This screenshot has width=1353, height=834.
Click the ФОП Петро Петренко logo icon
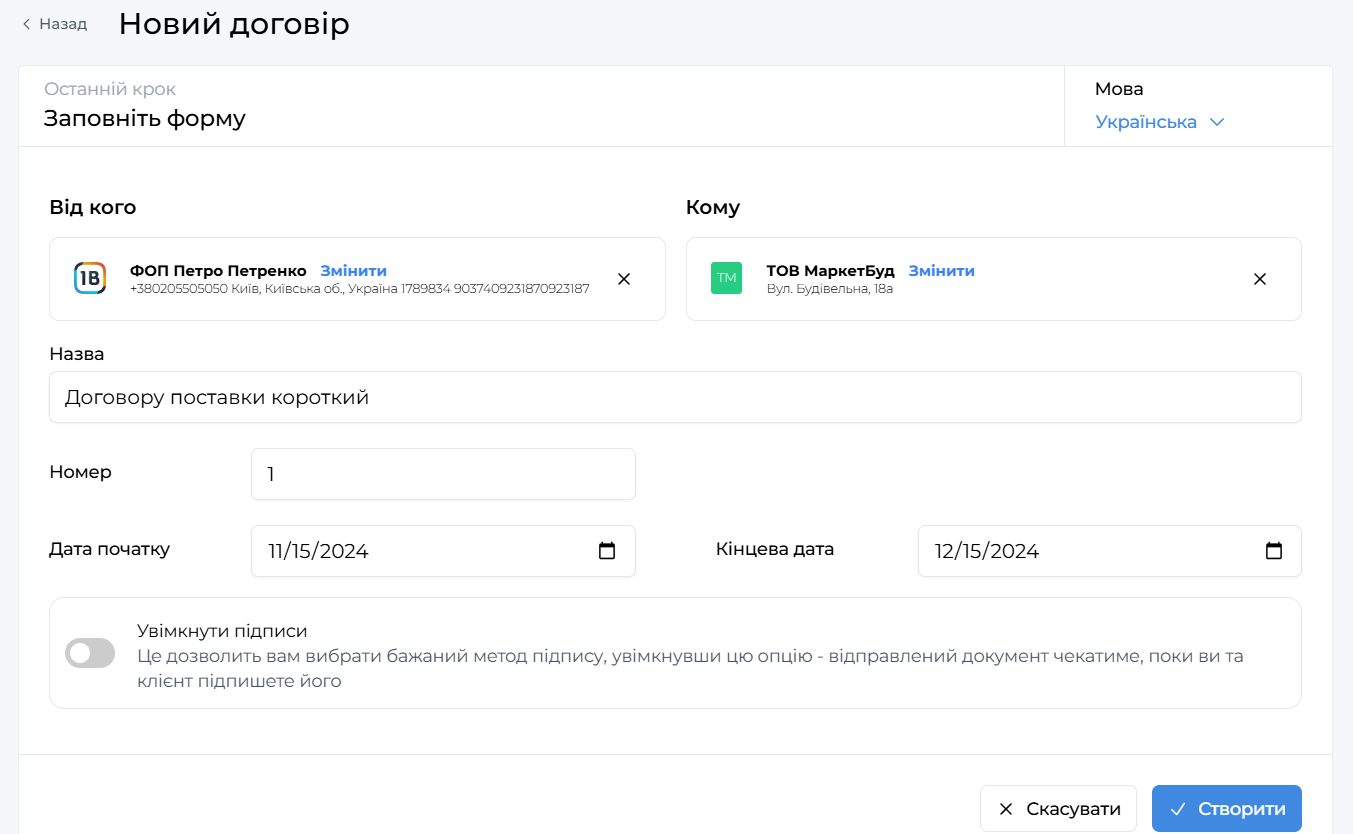(90, 278)
